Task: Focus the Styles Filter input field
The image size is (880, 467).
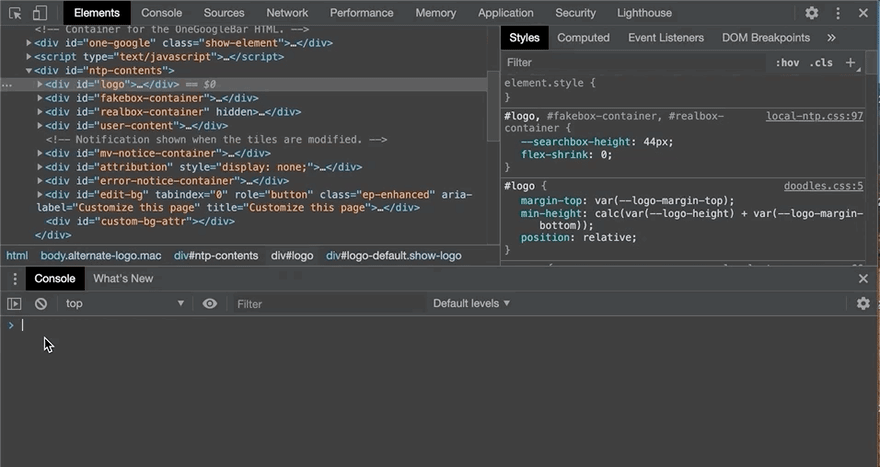Action: pyautogui.click(x=634, y=62)
